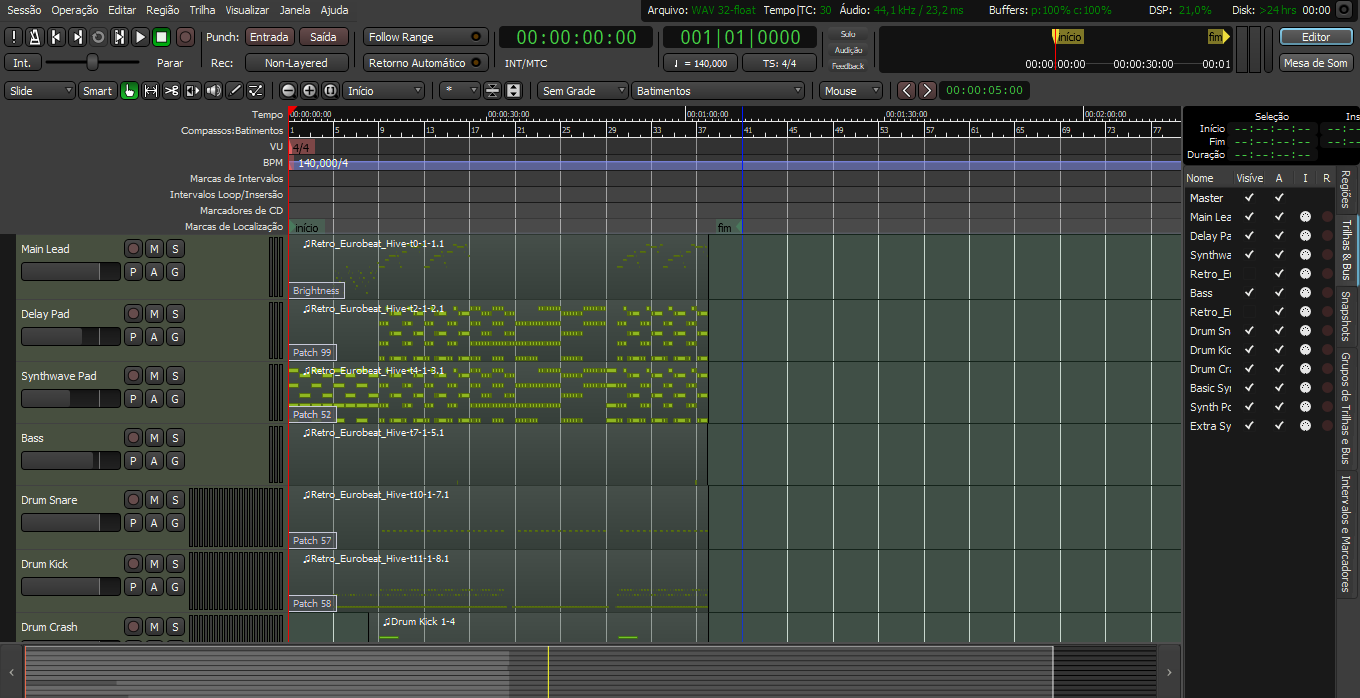Screen dimensions: 1360x698
Task: Arm global record with the red circle
Action: pos(186,37)
